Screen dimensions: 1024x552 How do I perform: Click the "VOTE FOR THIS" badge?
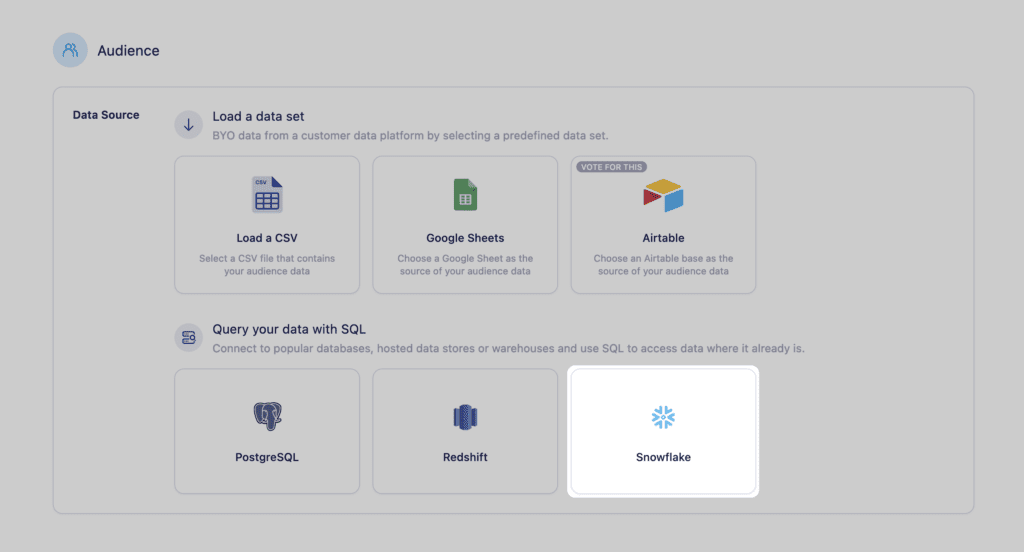(x=611, y=166)
